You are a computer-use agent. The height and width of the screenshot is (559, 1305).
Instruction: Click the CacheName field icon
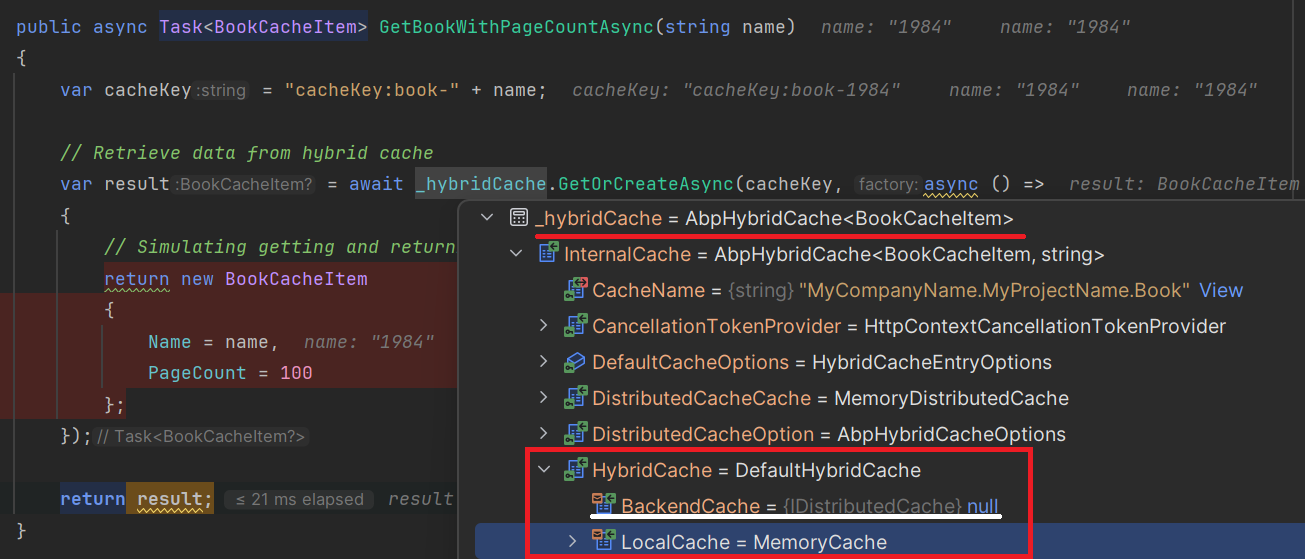575,290
